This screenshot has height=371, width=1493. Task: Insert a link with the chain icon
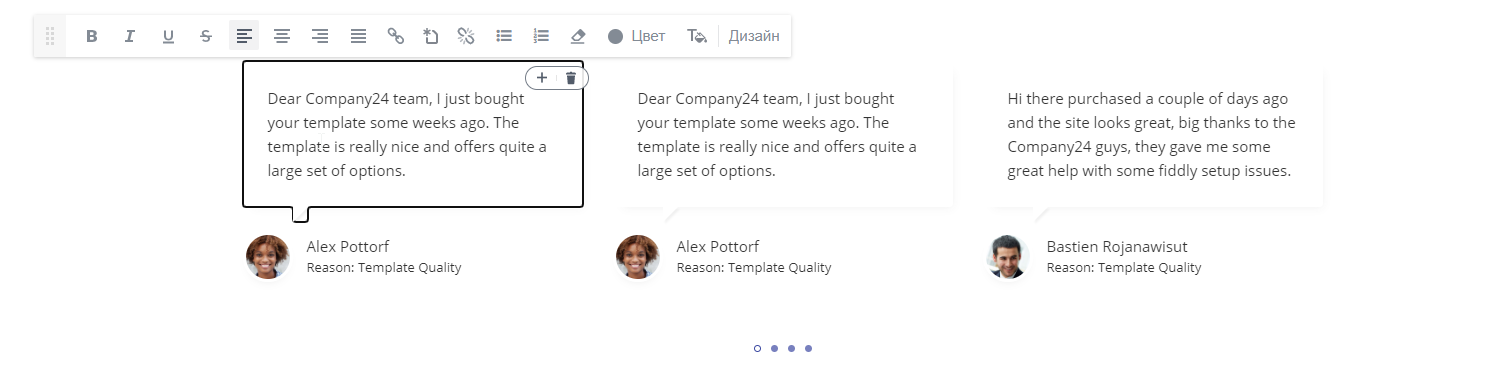396,36
